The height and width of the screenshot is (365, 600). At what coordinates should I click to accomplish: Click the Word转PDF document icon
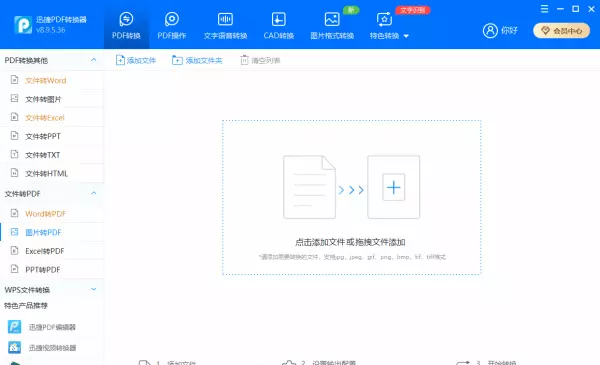tap(15, 213)
